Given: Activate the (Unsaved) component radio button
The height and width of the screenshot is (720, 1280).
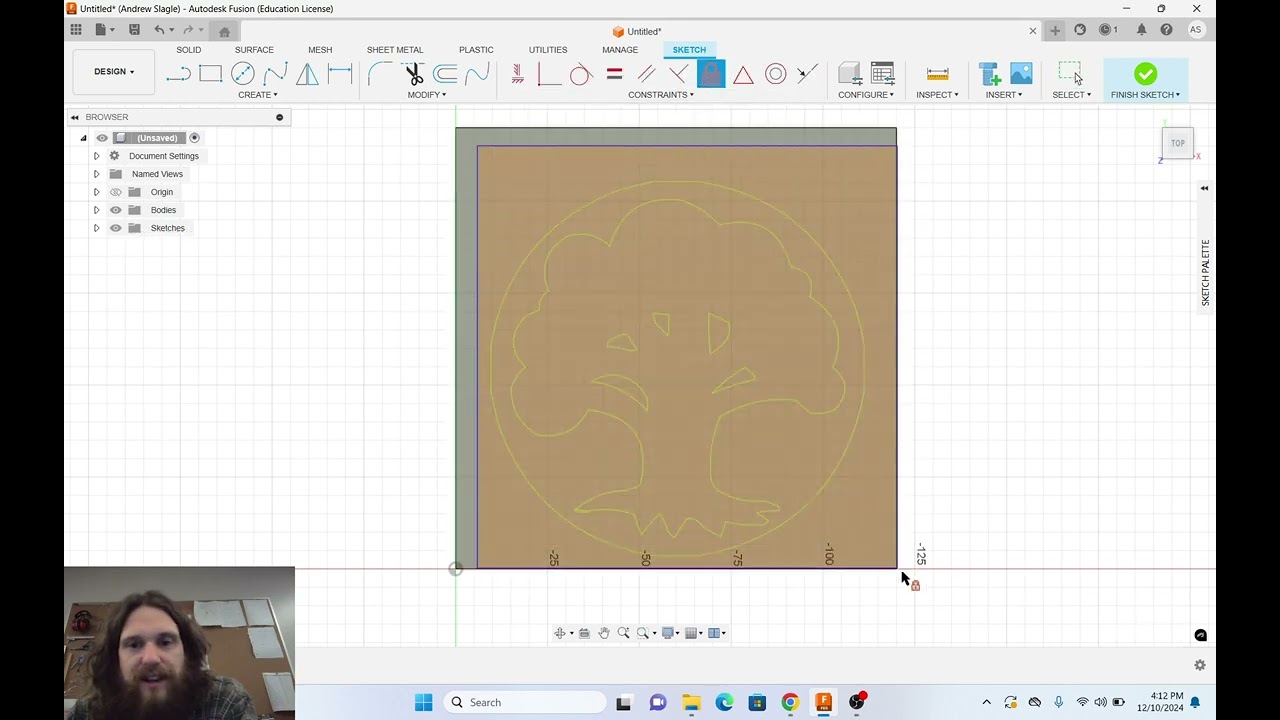Looking at the screenshot, I should tap(195, 138).
